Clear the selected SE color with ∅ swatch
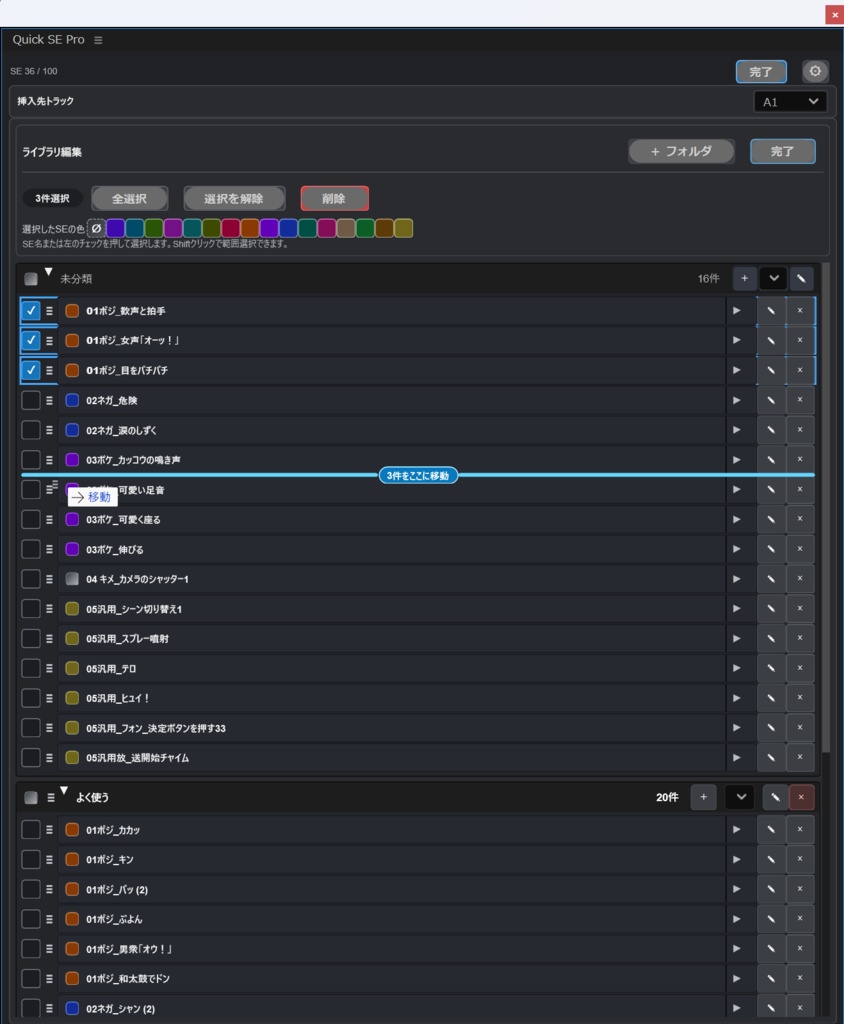 96,229
